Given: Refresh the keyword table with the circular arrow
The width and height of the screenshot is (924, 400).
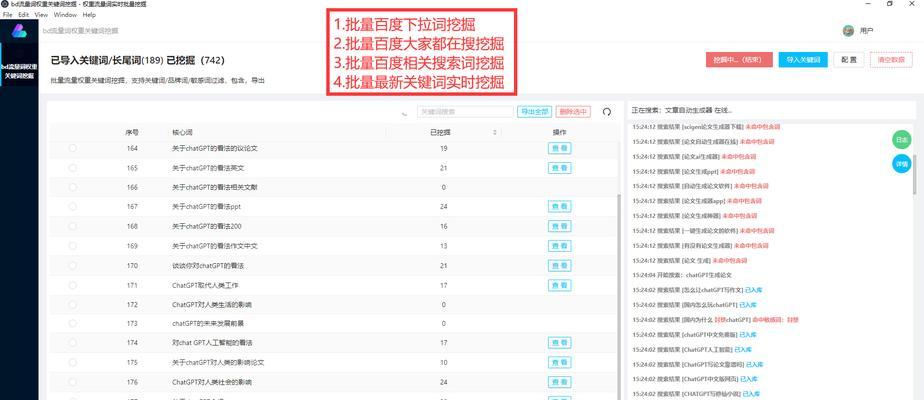Looking at the screenshot, I should click(606, 112).
